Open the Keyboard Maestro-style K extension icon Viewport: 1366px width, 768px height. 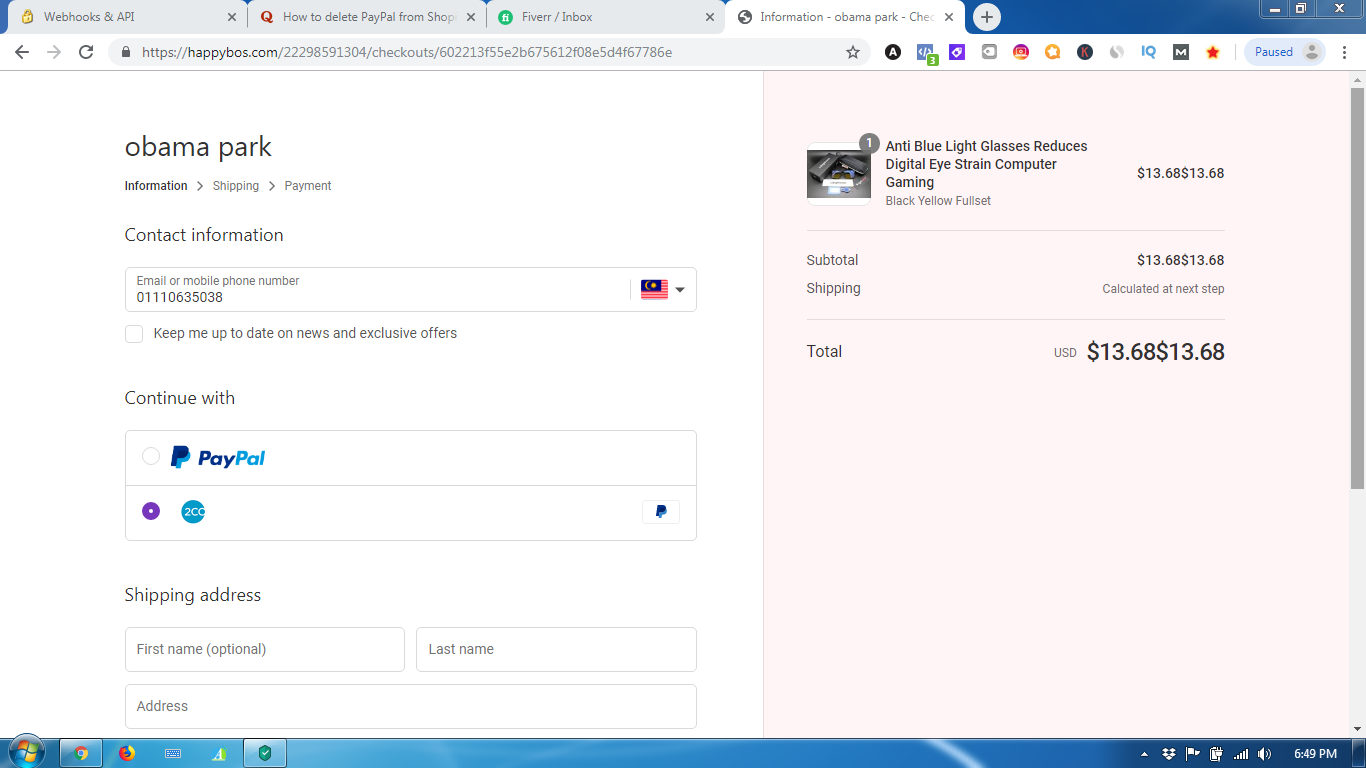1084,52
